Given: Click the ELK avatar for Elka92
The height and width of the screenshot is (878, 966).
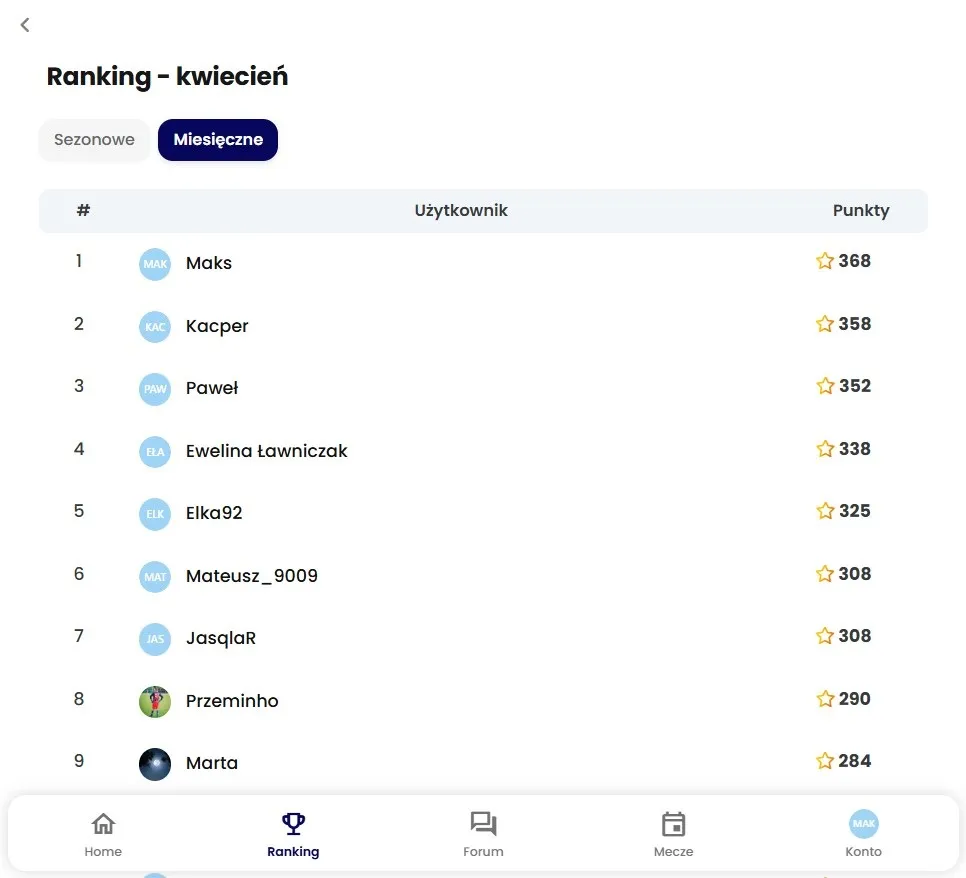Looking at the screenshot, I should click(x=155, y=514).
